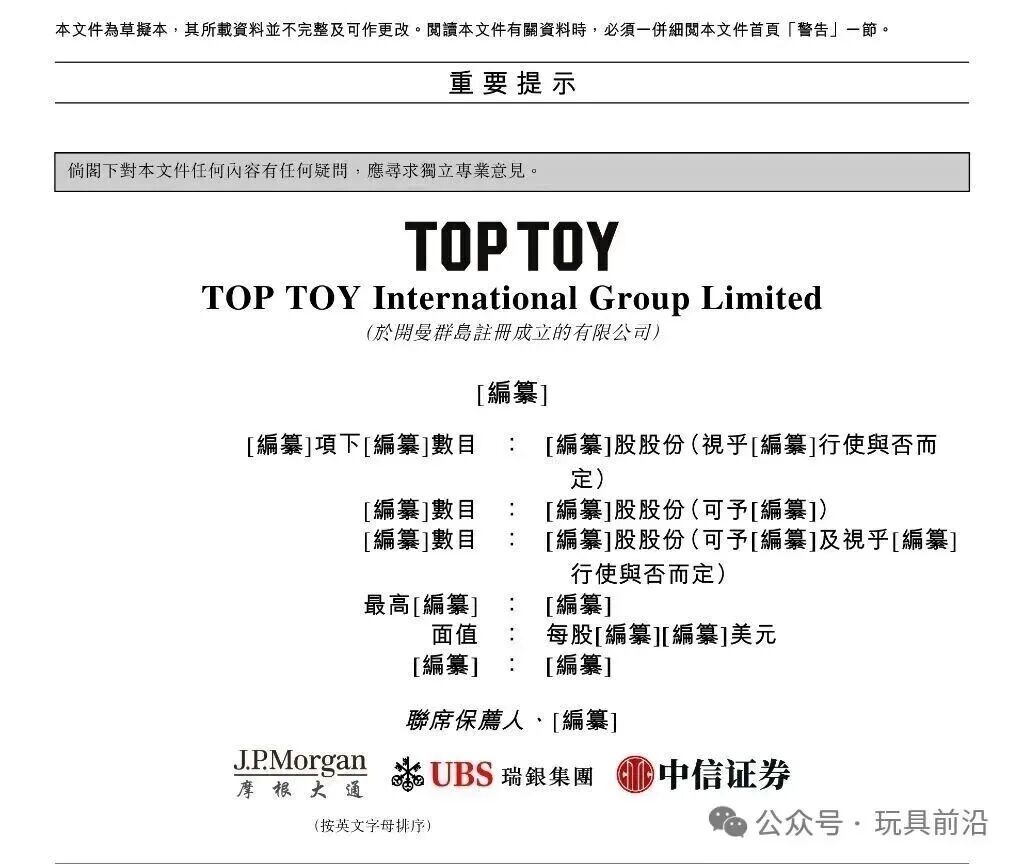
Task: Click TOP TOY International Group Limited name
Action: coord(510,298)
